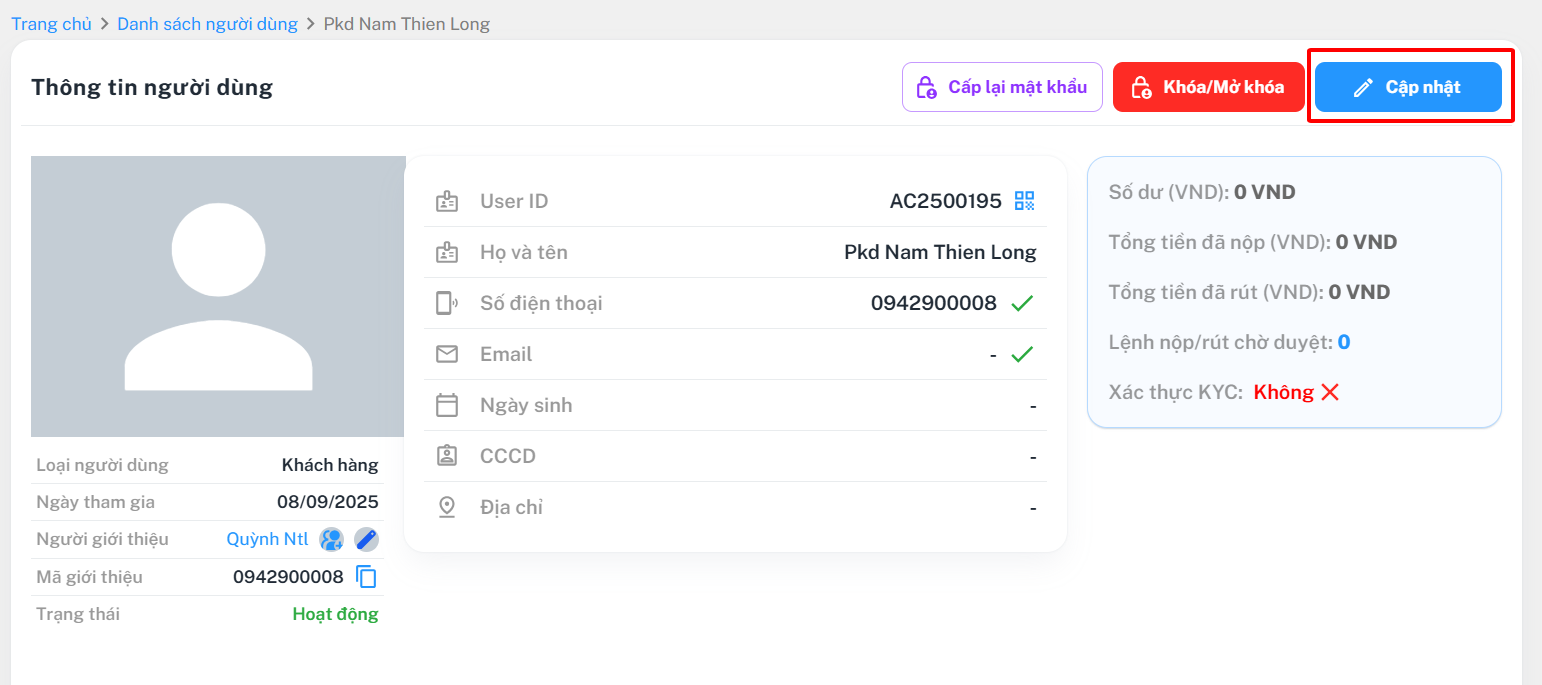
Task: Click the location pin icon by Địa chỉ
Action: click(447, 507)
